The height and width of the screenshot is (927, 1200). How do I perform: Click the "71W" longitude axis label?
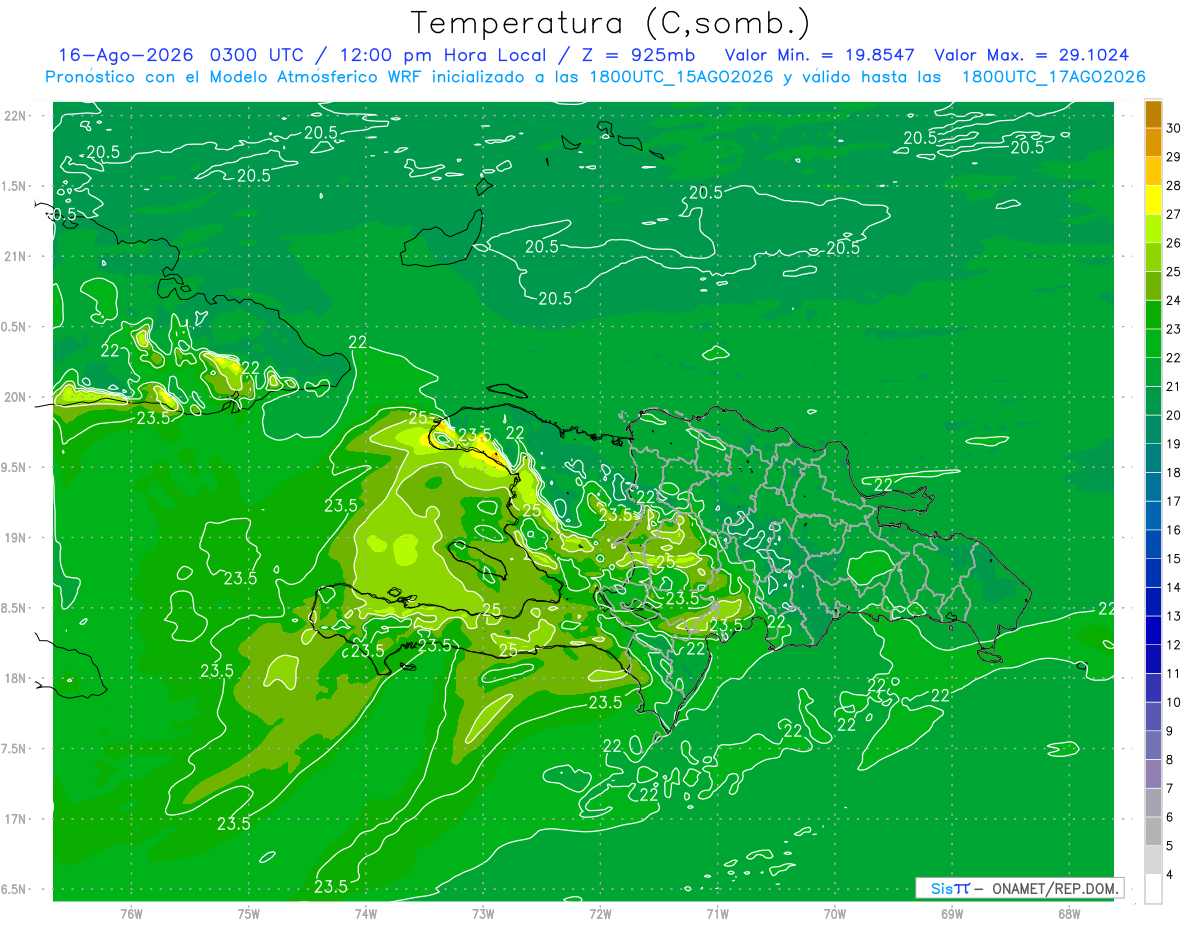coord(717,915)
